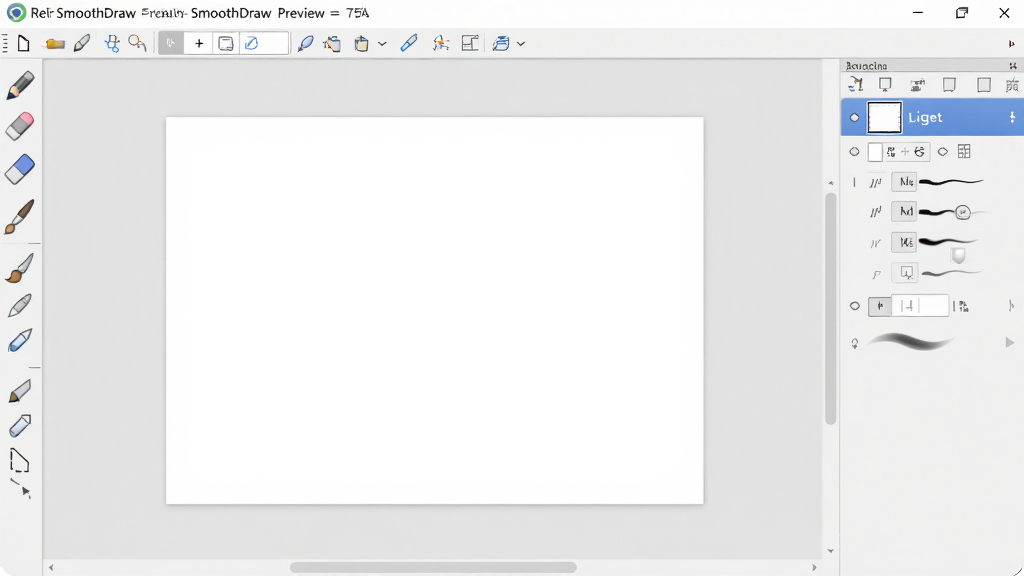
Task: Open file with the folder icon
Action: 55,44
